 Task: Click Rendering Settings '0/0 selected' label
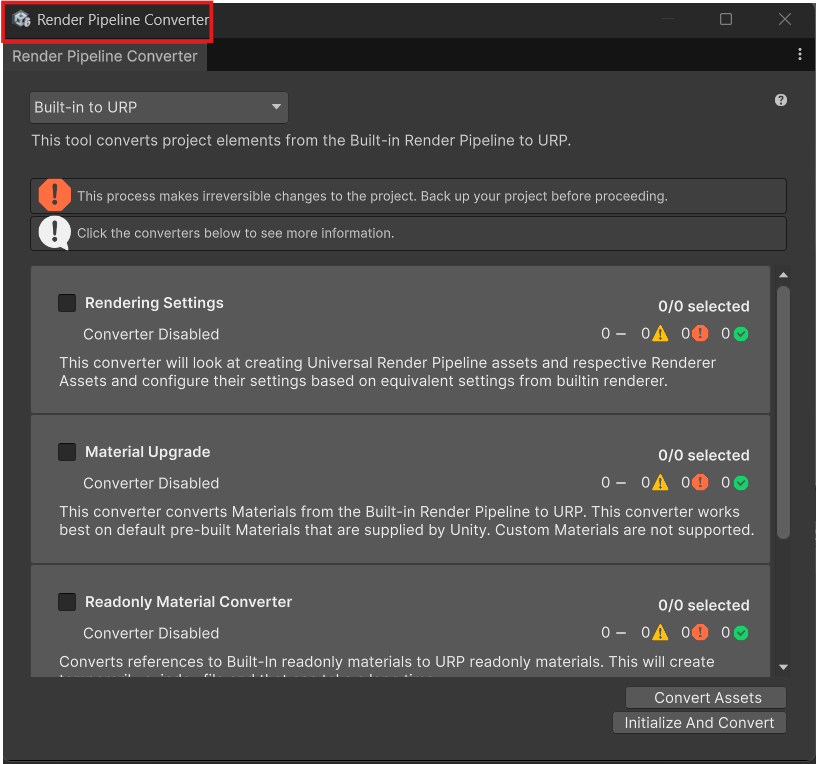click(x=704, y=306)
